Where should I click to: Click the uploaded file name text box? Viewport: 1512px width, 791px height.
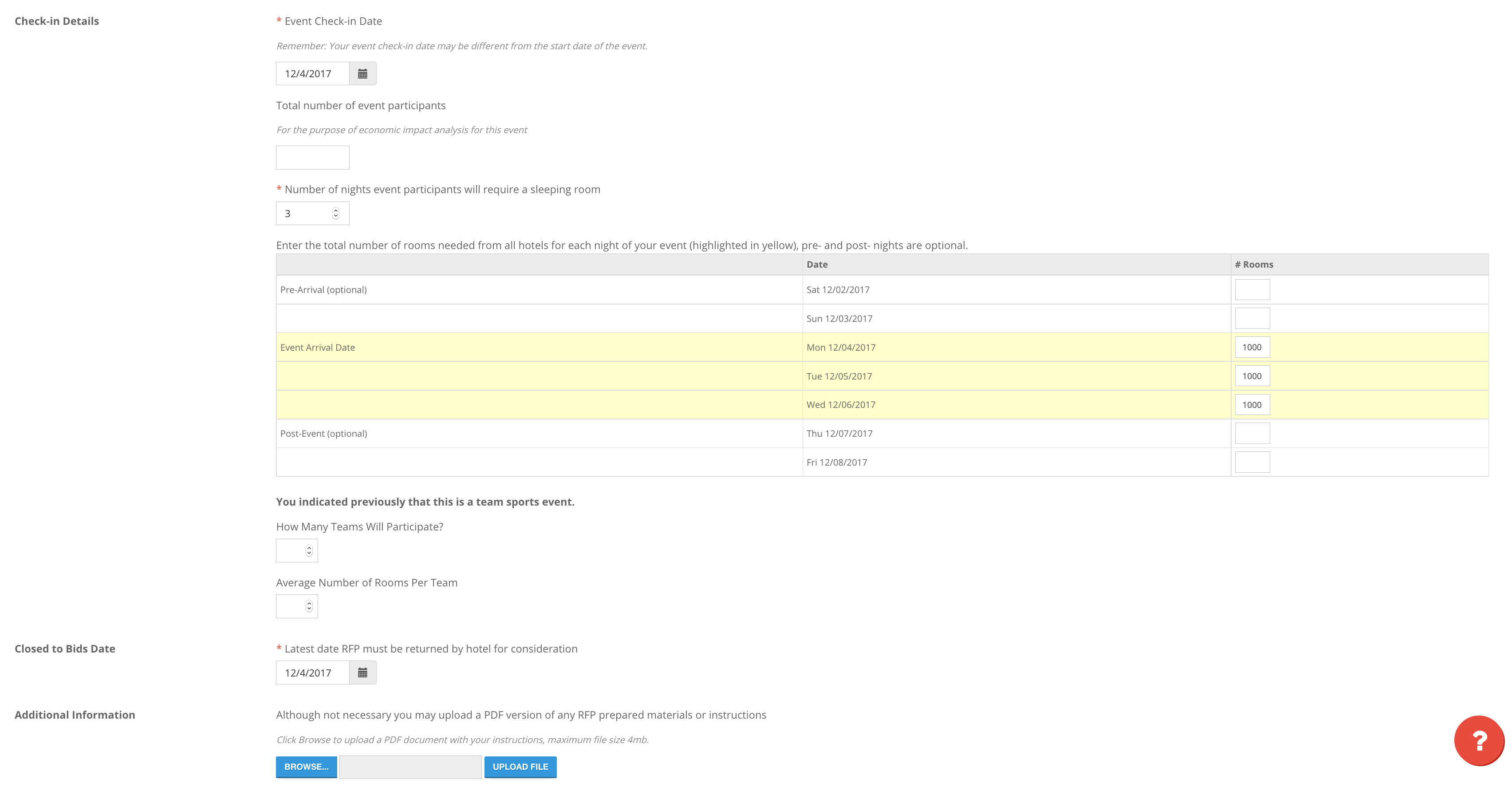[x=410, y=767]
